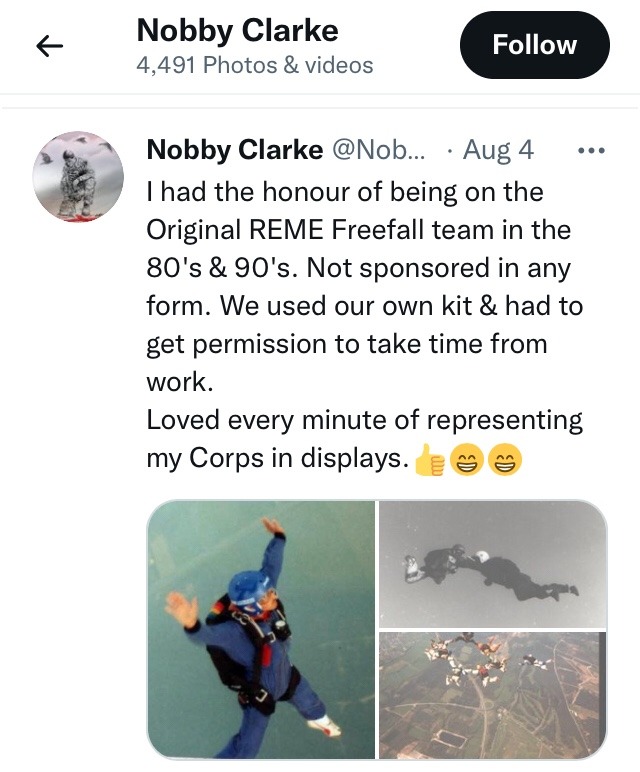Screen dimensions: 640x772
Task: Open the bold Nobby Clarke tweet author name
Action: pyautogui.click(x=234, y=151)
